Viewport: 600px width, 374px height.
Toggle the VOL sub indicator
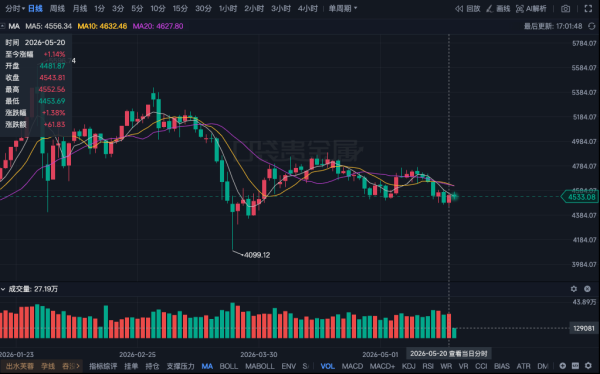pos(328,366)
